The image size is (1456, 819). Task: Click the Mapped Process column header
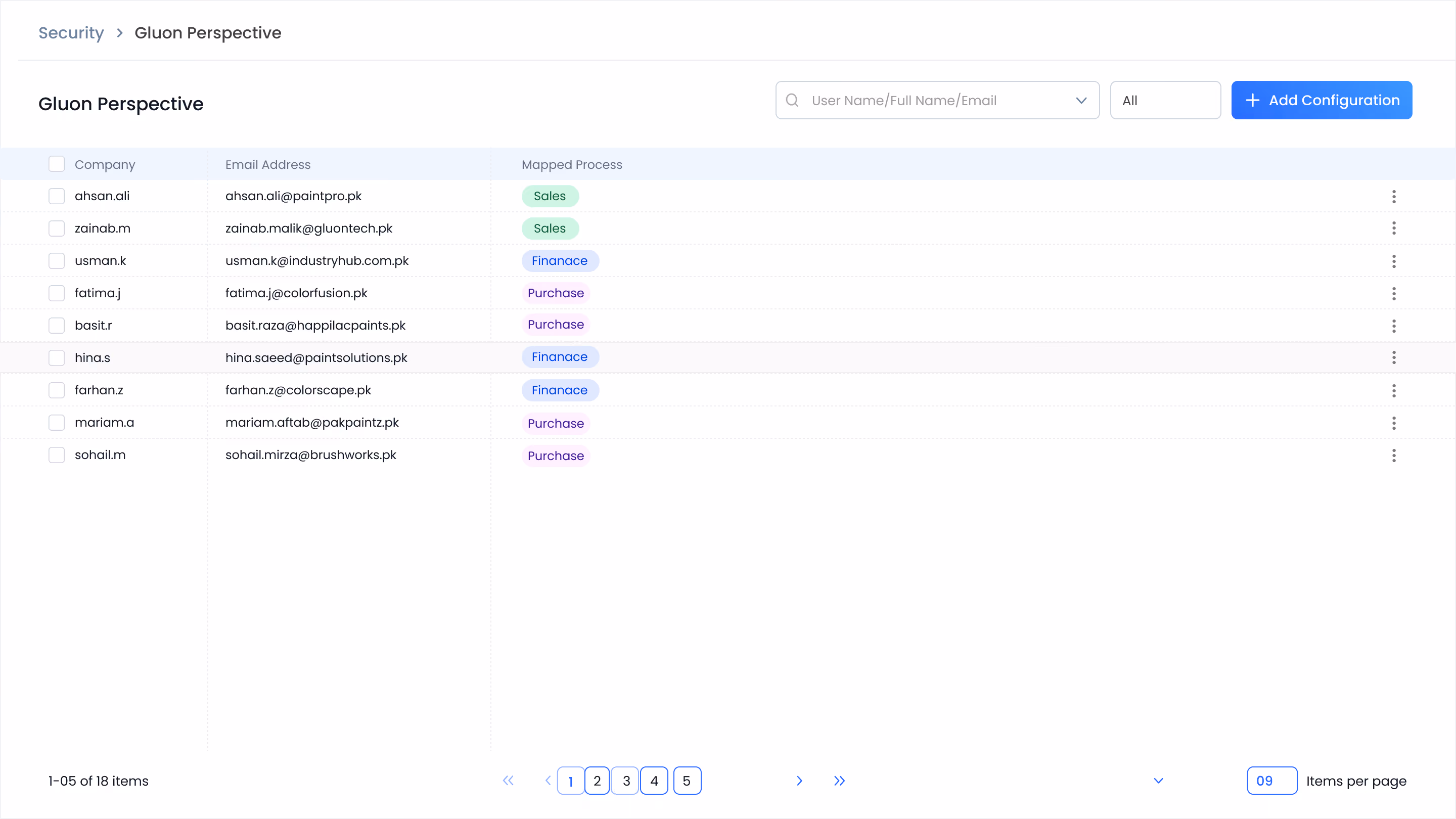(x=571, y=164)
